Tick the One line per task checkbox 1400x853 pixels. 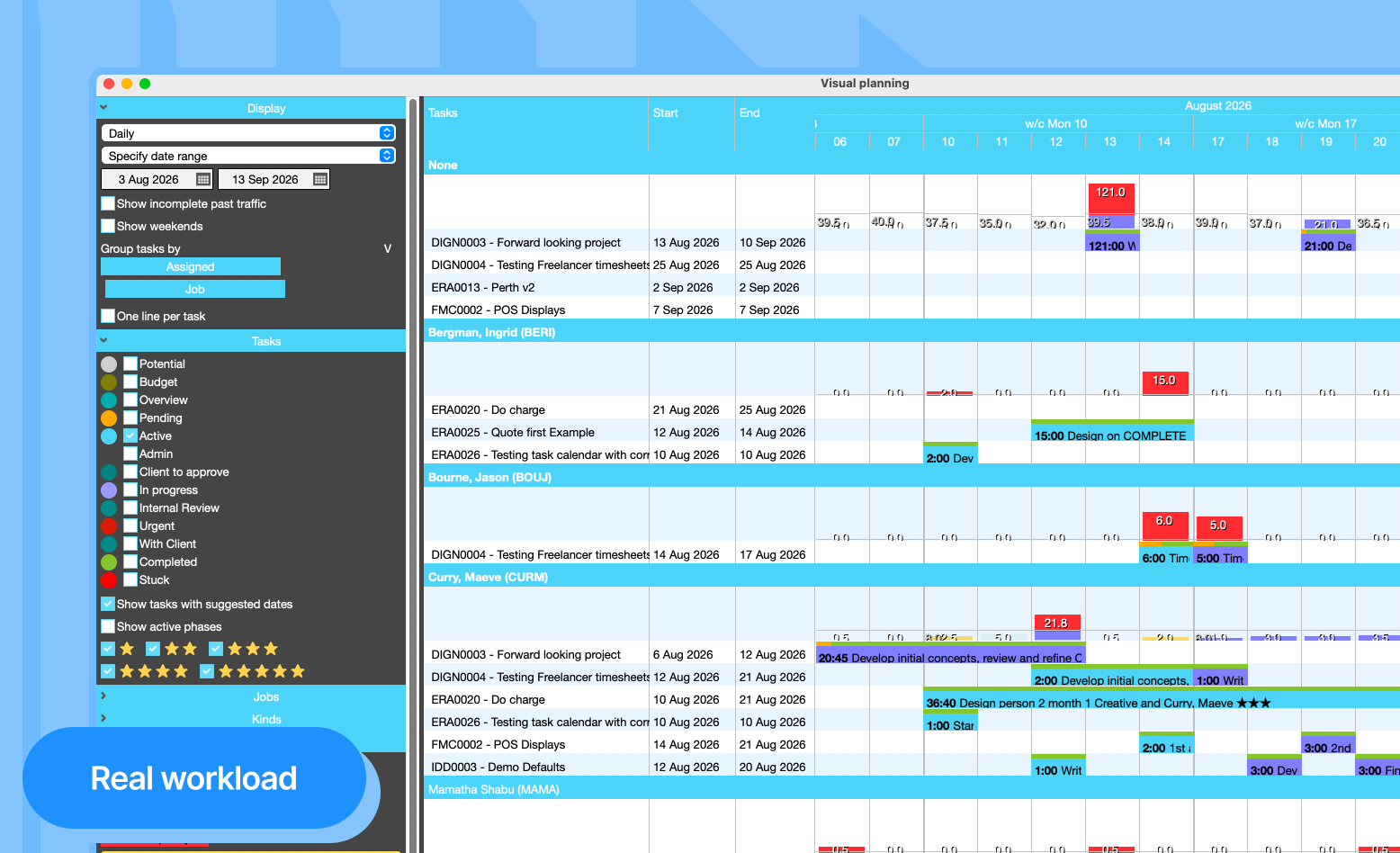[x=108, y=316]
